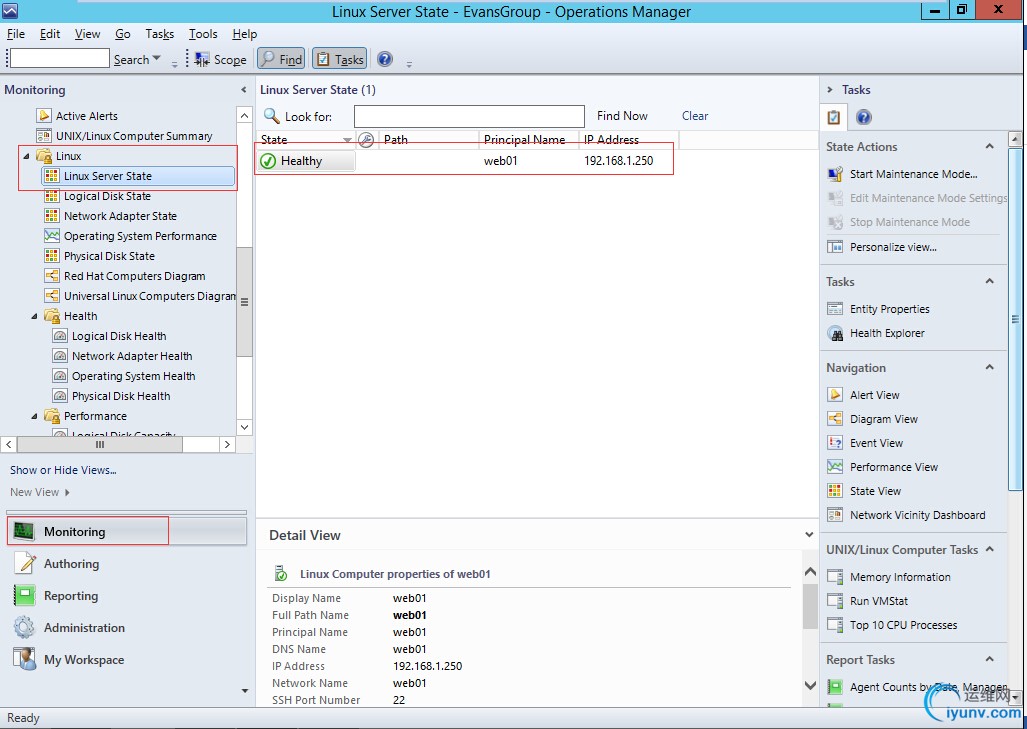Collapse State Actions section
Viewport: 1027px width, 729px height.
[990, 147]
